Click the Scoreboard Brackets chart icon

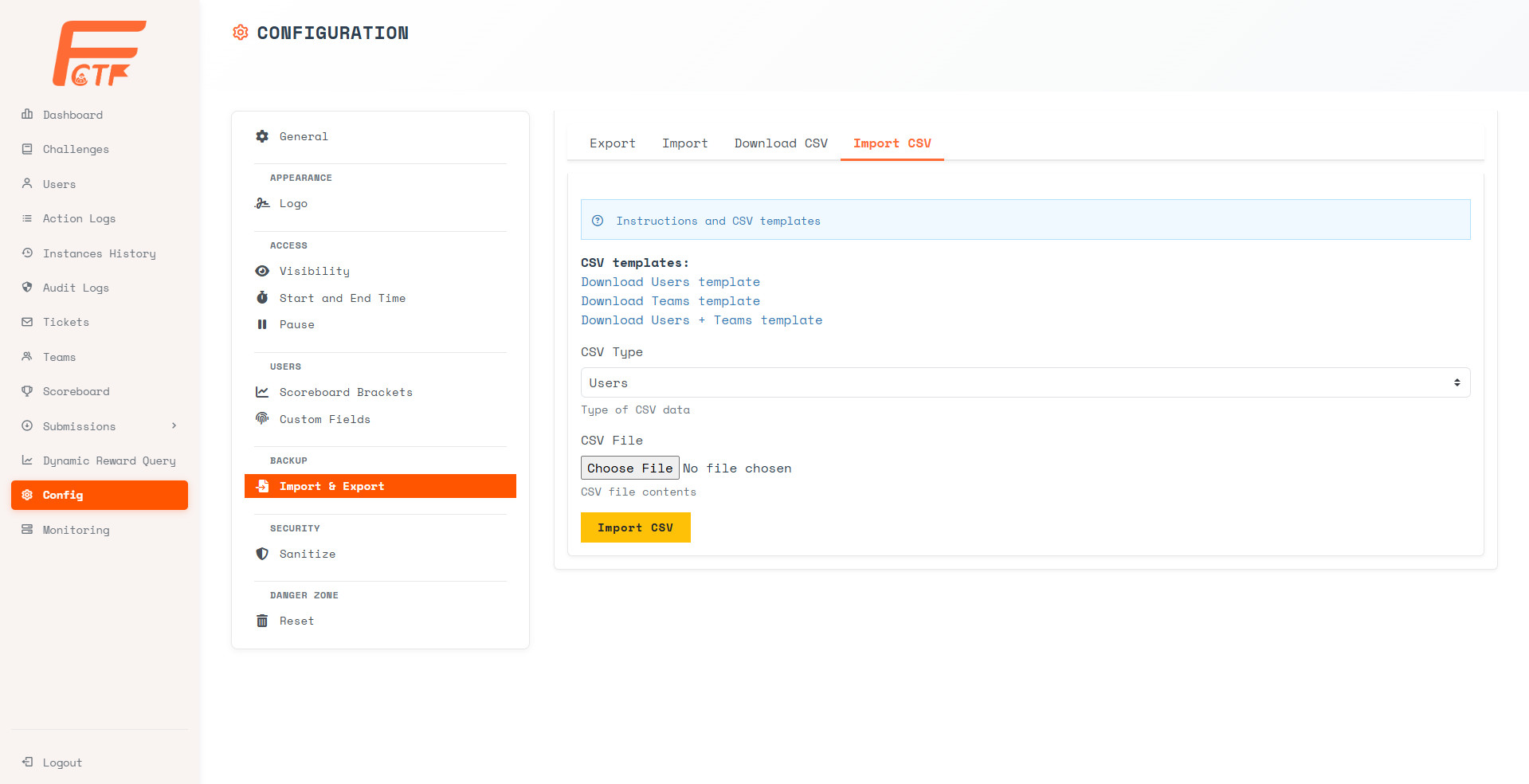pyautogui.click(x=262, y=392)
